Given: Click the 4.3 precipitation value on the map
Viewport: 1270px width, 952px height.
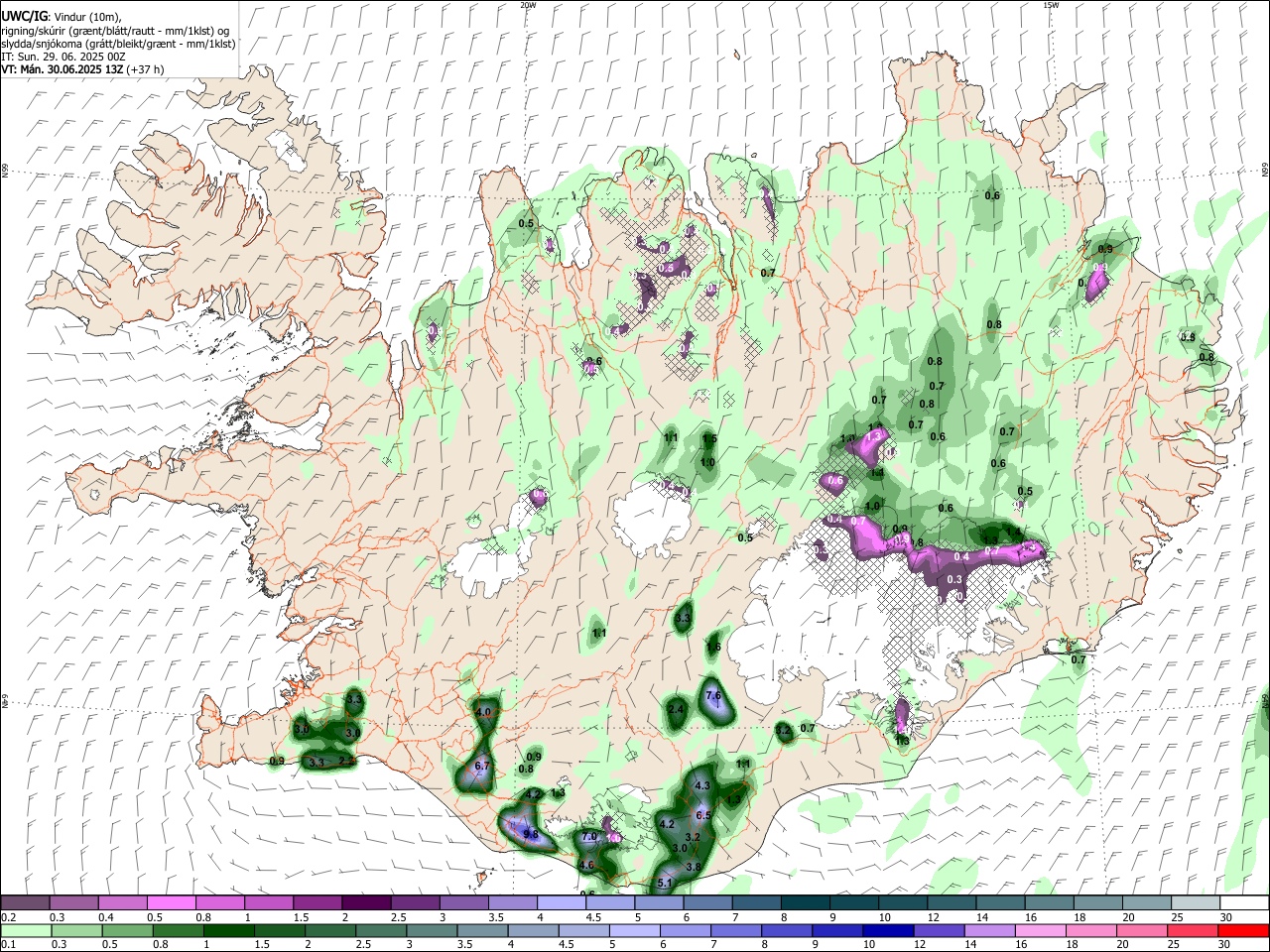Looking at the screenshot, I should point(703,785).
